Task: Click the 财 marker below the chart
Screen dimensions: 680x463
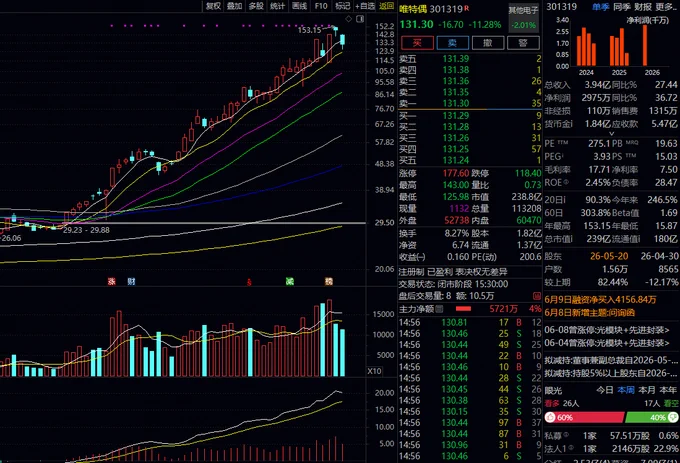Action: [131, 282]
